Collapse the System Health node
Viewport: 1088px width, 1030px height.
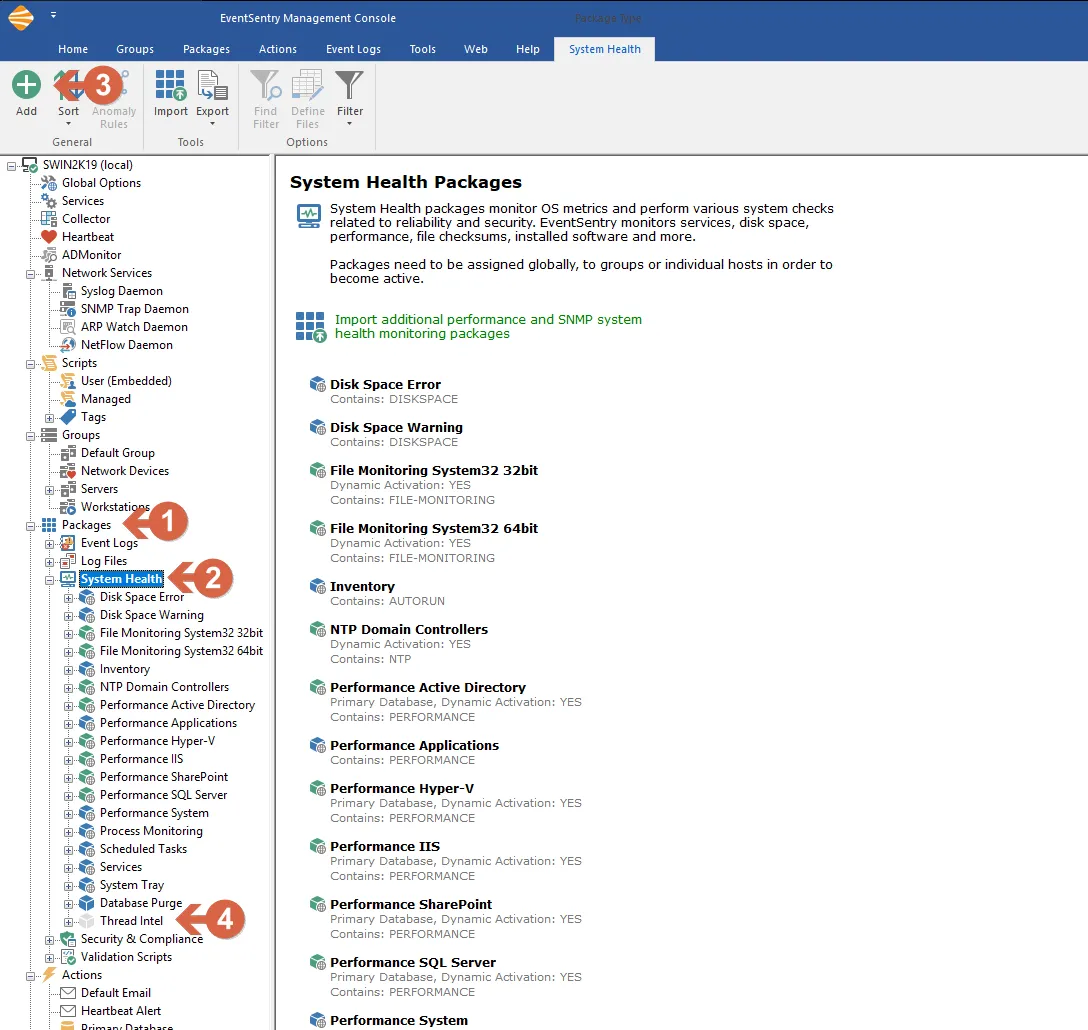[x=49, y=580]
